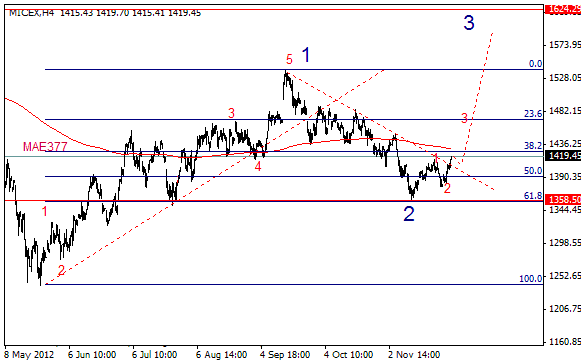The height and width of the screenshot is (361, 581).
Task: Click the 1573.95 price scale value
Action: (565, 45)
